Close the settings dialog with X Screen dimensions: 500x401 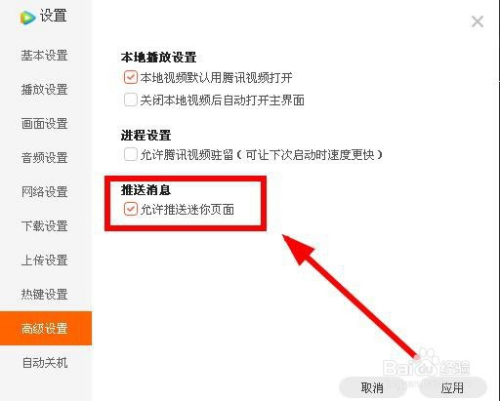(477, 22)
